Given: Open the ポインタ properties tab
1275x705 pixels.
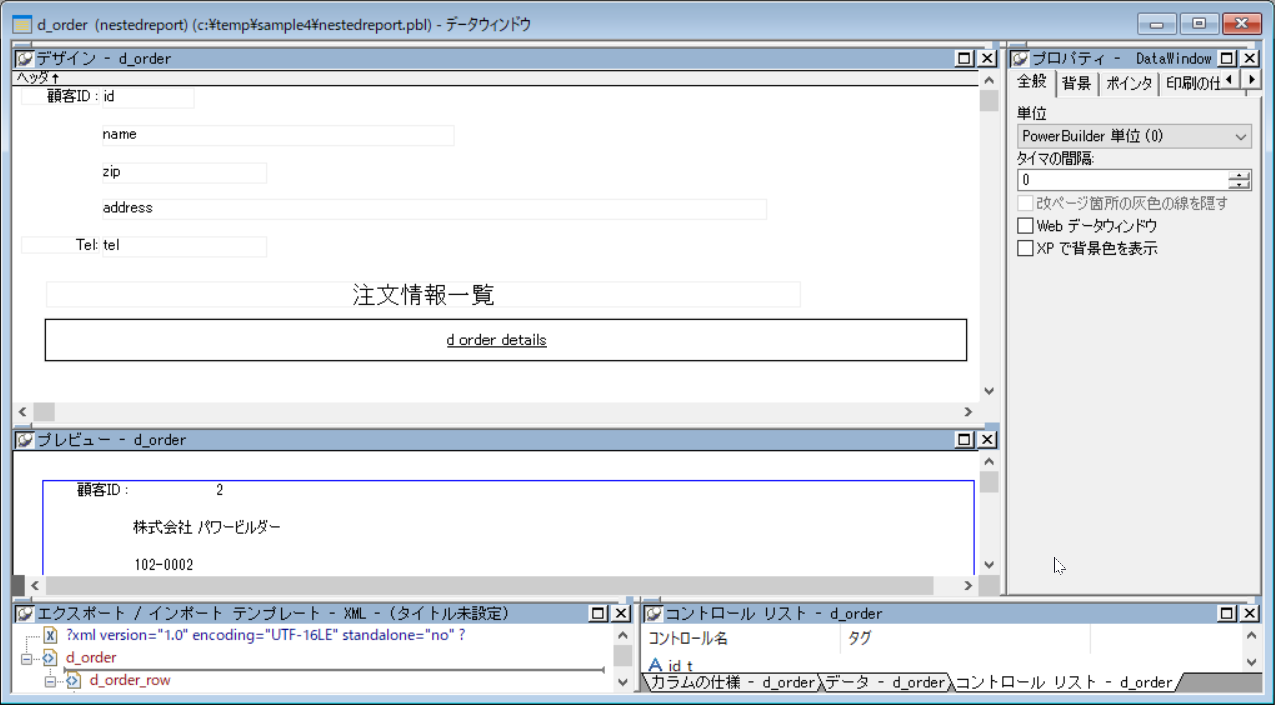Looking at the screenshot, I should click(x=1129, y=84).
